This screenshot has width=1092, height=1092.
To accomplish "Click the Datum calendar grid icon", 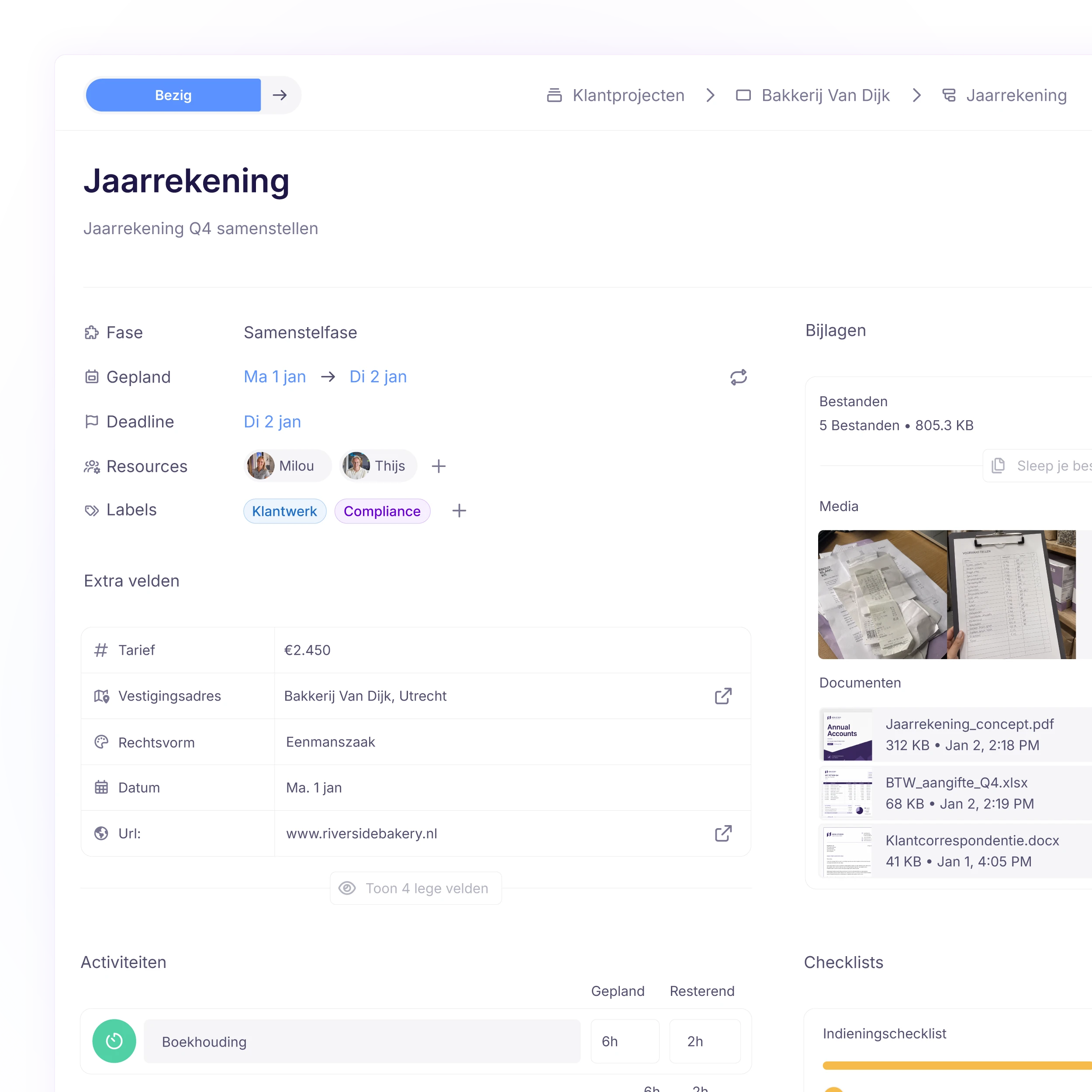I will click(101, 788).
